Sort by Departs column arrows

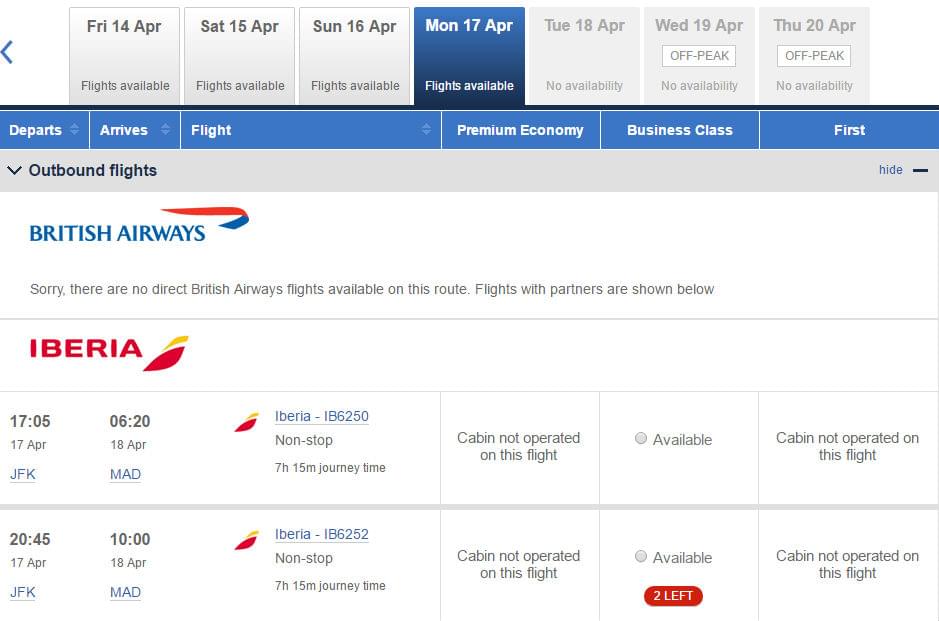[x=74, y=129]
